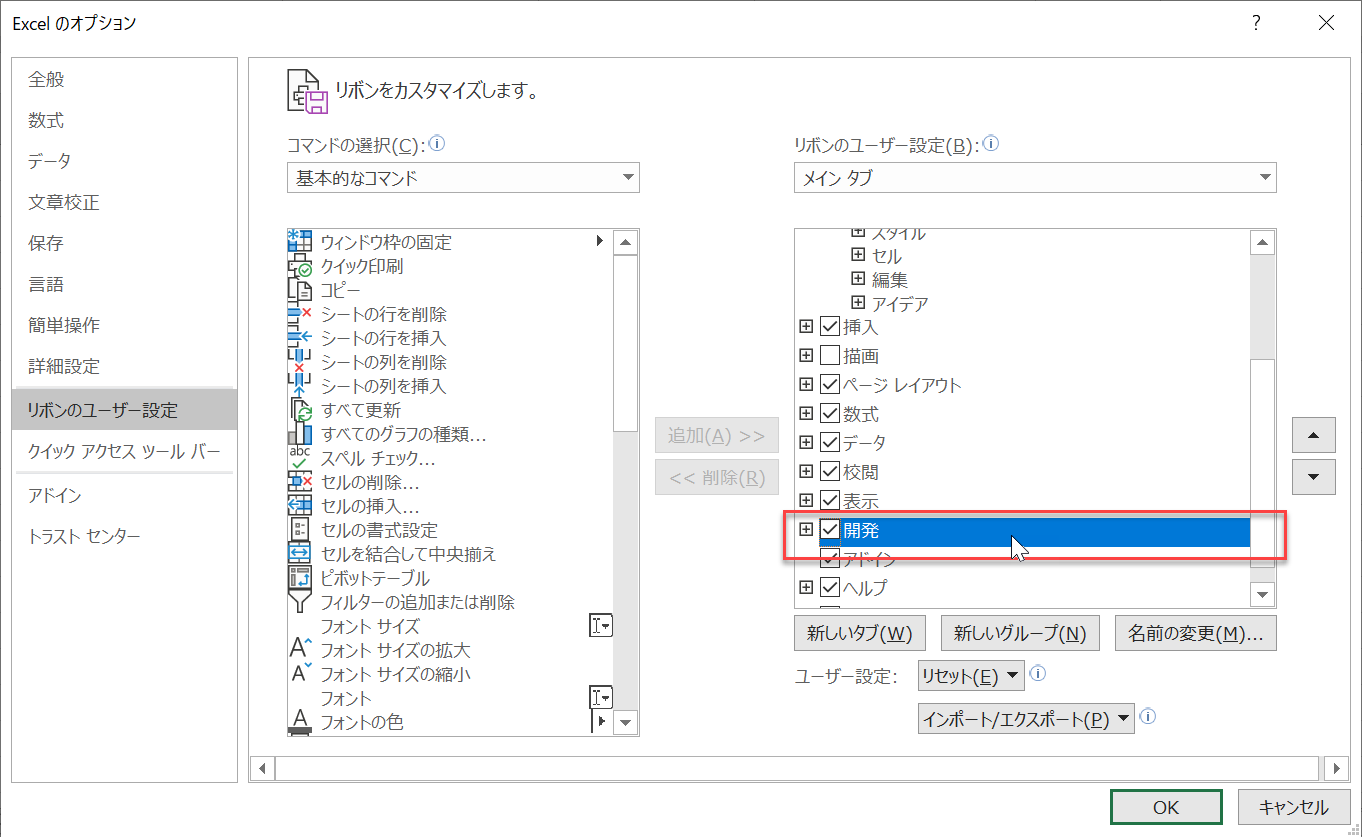
Task: Click the 名前の変更(M) button
Action: tap(1195, 633)
